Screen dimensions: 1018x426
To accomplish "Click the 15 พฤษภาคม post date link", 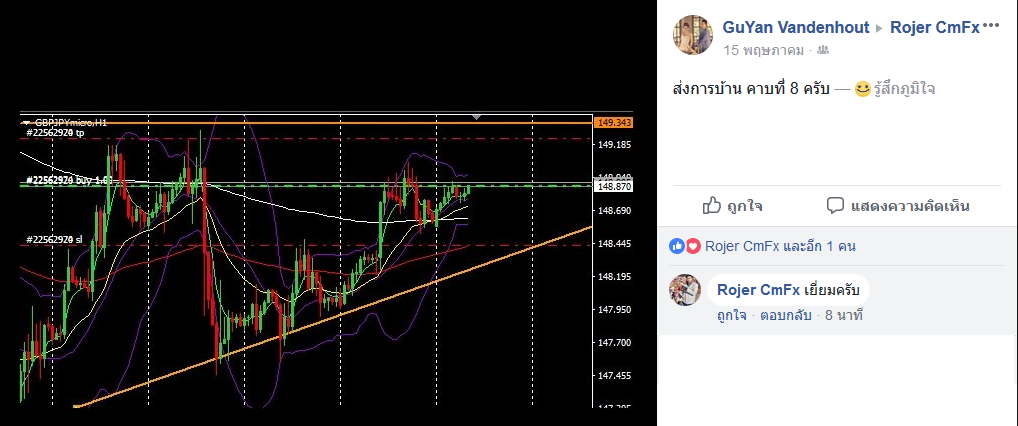I will tap(764, 50).
